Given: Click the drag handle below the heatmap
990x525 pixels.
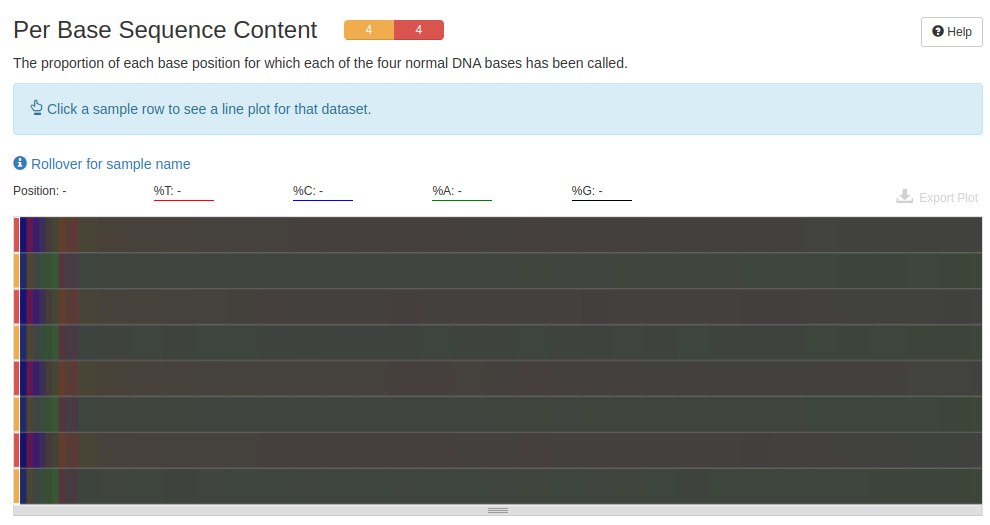Looking at the screenshot, I should (498, 510).
